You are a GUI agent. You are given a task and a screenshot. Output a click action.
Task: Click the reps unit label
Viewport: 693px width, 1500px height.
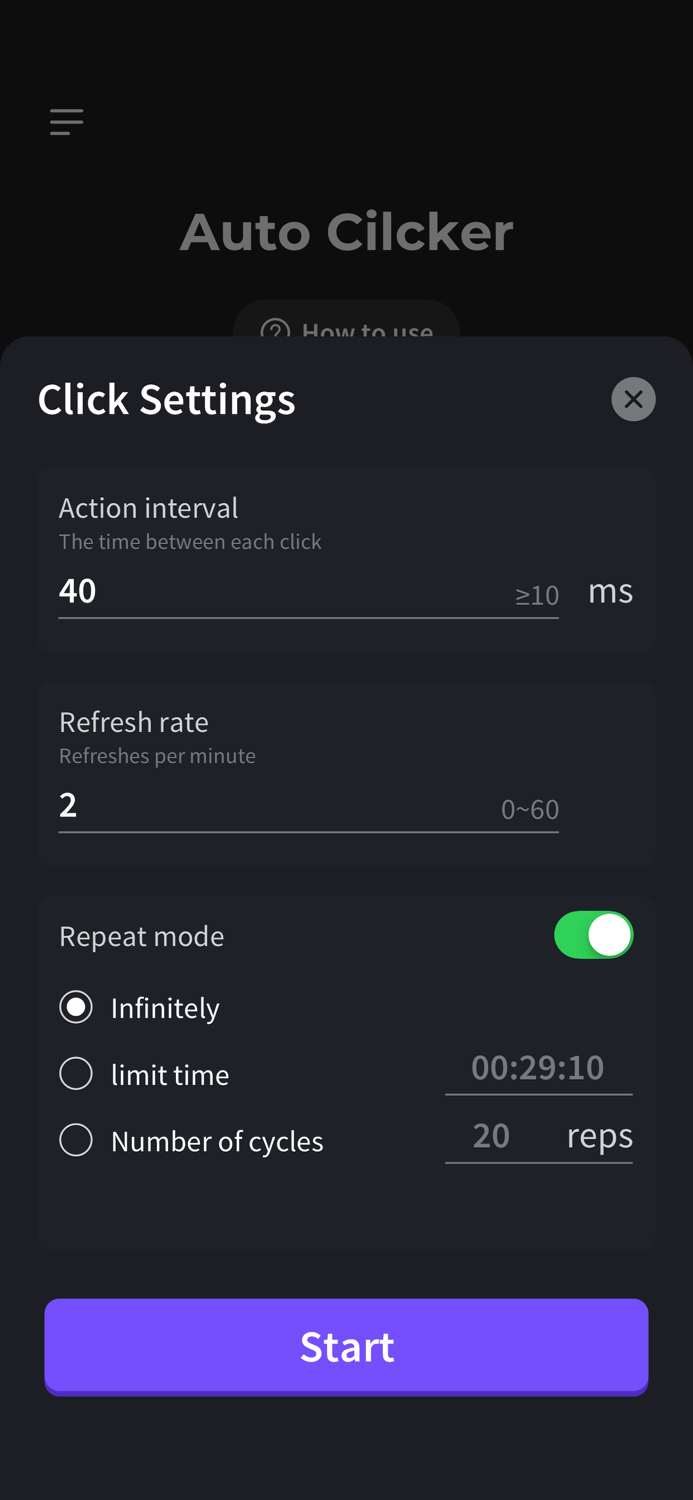pyautogui.click(x=599, y=1135)
